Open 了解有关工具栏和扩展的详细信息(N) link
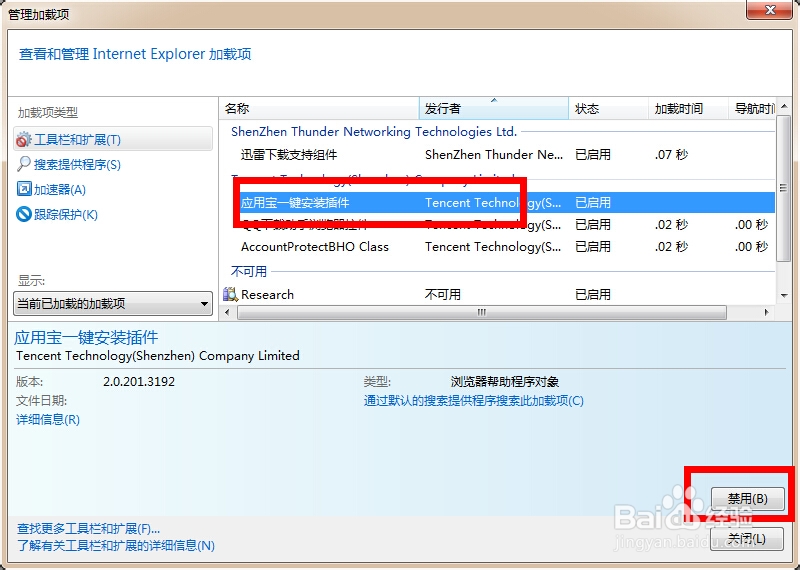 click(116, 546)
